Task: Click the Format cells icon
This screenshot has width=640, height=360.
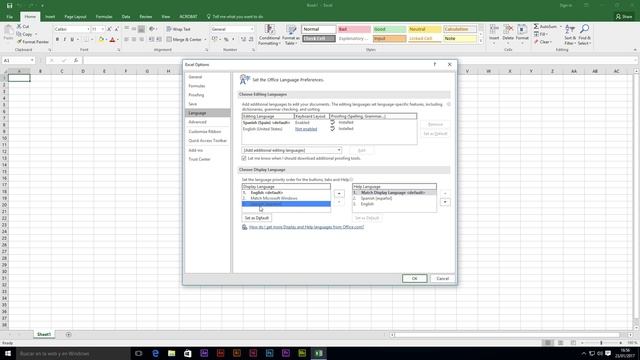Action: 522,29
